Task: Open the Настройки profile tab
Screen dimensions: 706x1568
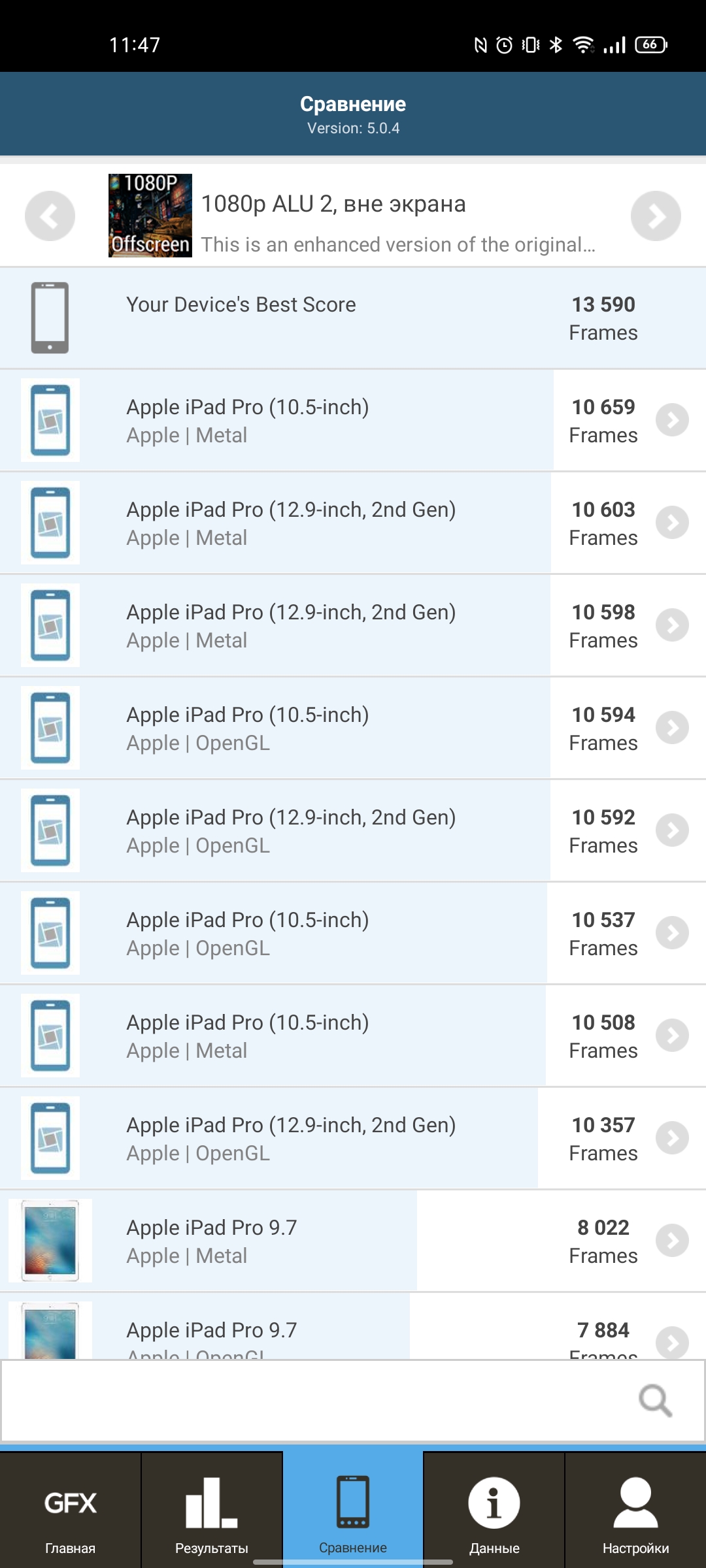Action: 635,1509
